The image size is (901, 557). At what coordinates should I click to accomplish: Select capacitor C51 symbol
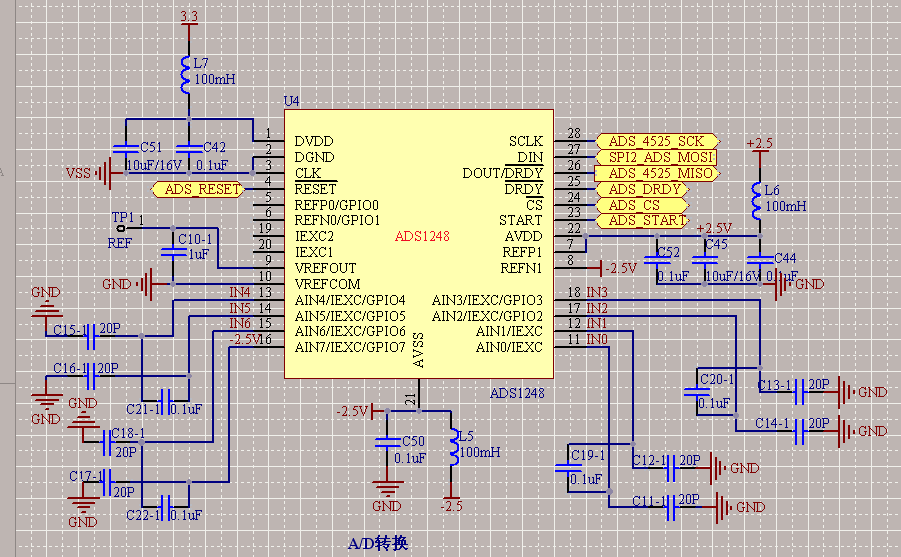click(x=126, y=150)
